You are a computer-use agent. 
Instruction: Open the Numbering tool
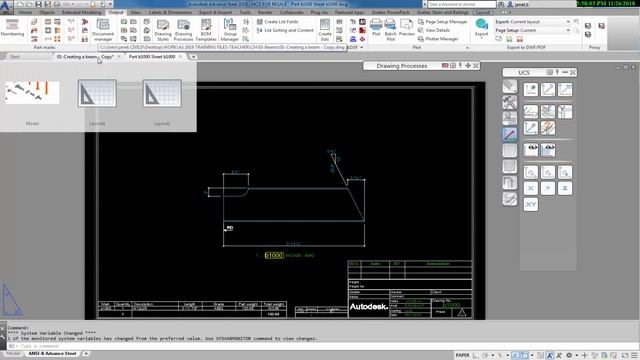tap(12, 27)
